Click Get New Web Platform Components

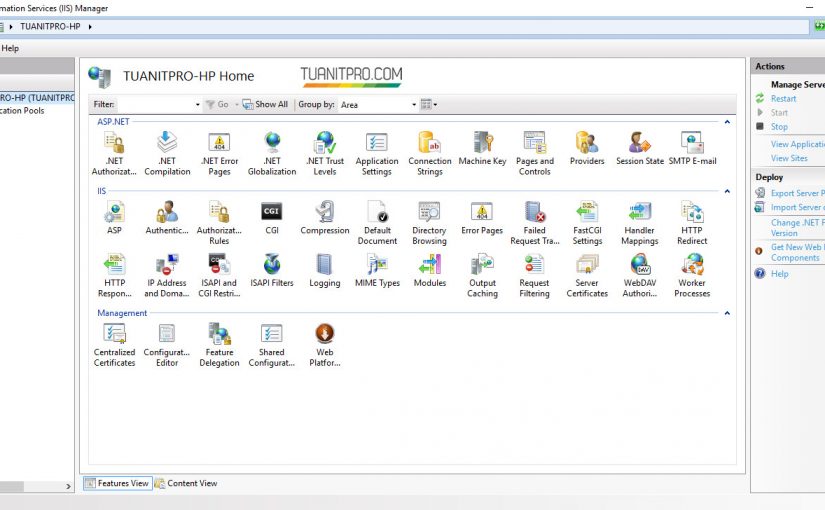[797, 252]
